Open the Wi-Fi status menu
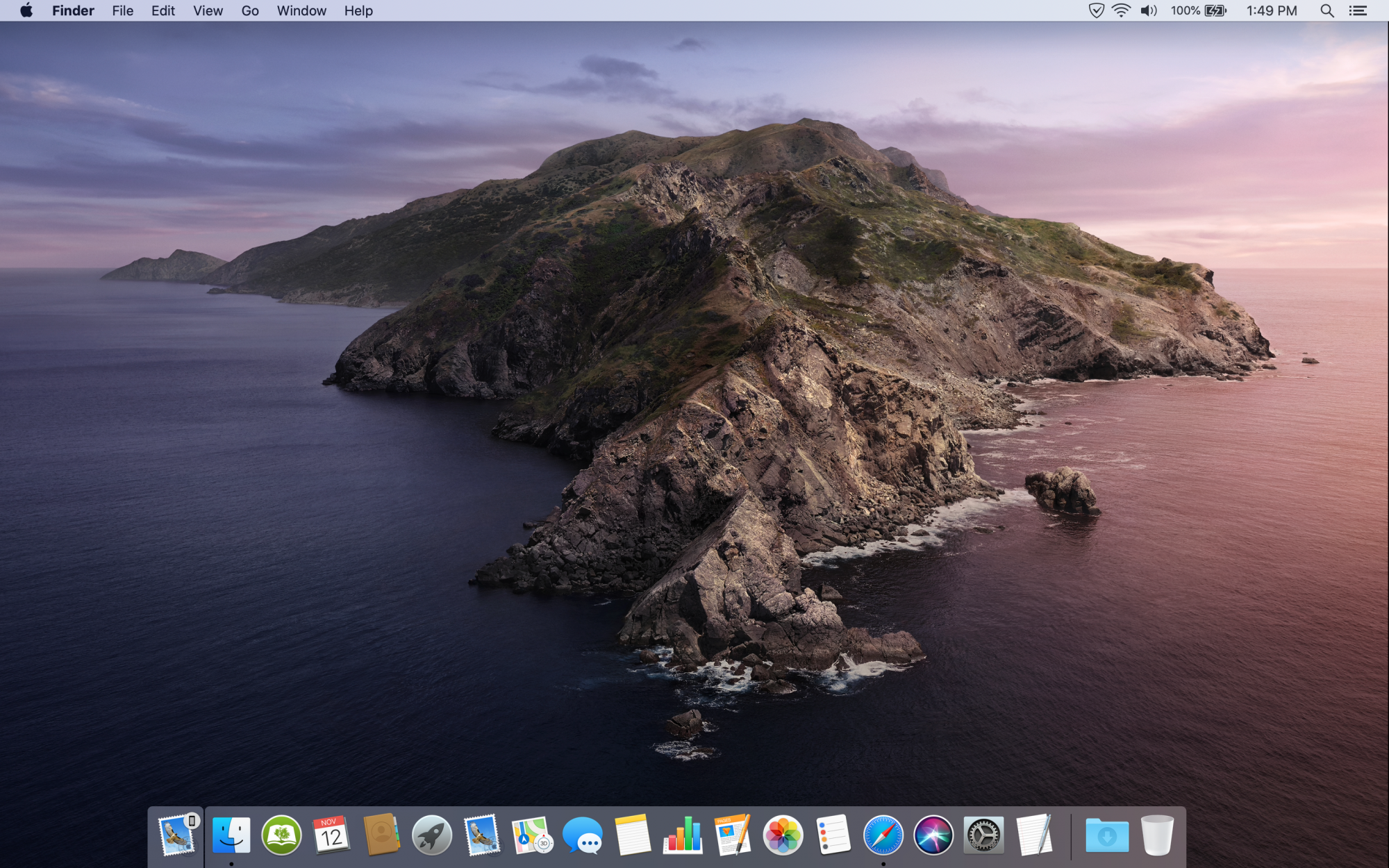This screenshot has width=1389, height=868. (x=1121, y=10)
